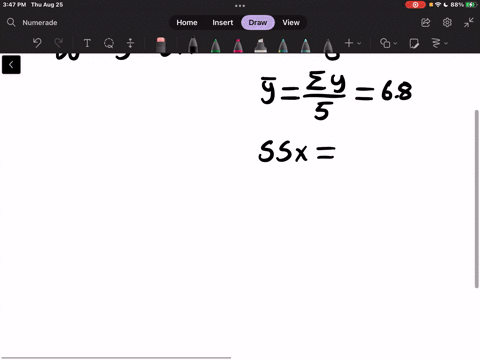Image resolution: width=480 pixels, height=360 pixels.
Task: Pick the green pen
Action: click(216, 46)
